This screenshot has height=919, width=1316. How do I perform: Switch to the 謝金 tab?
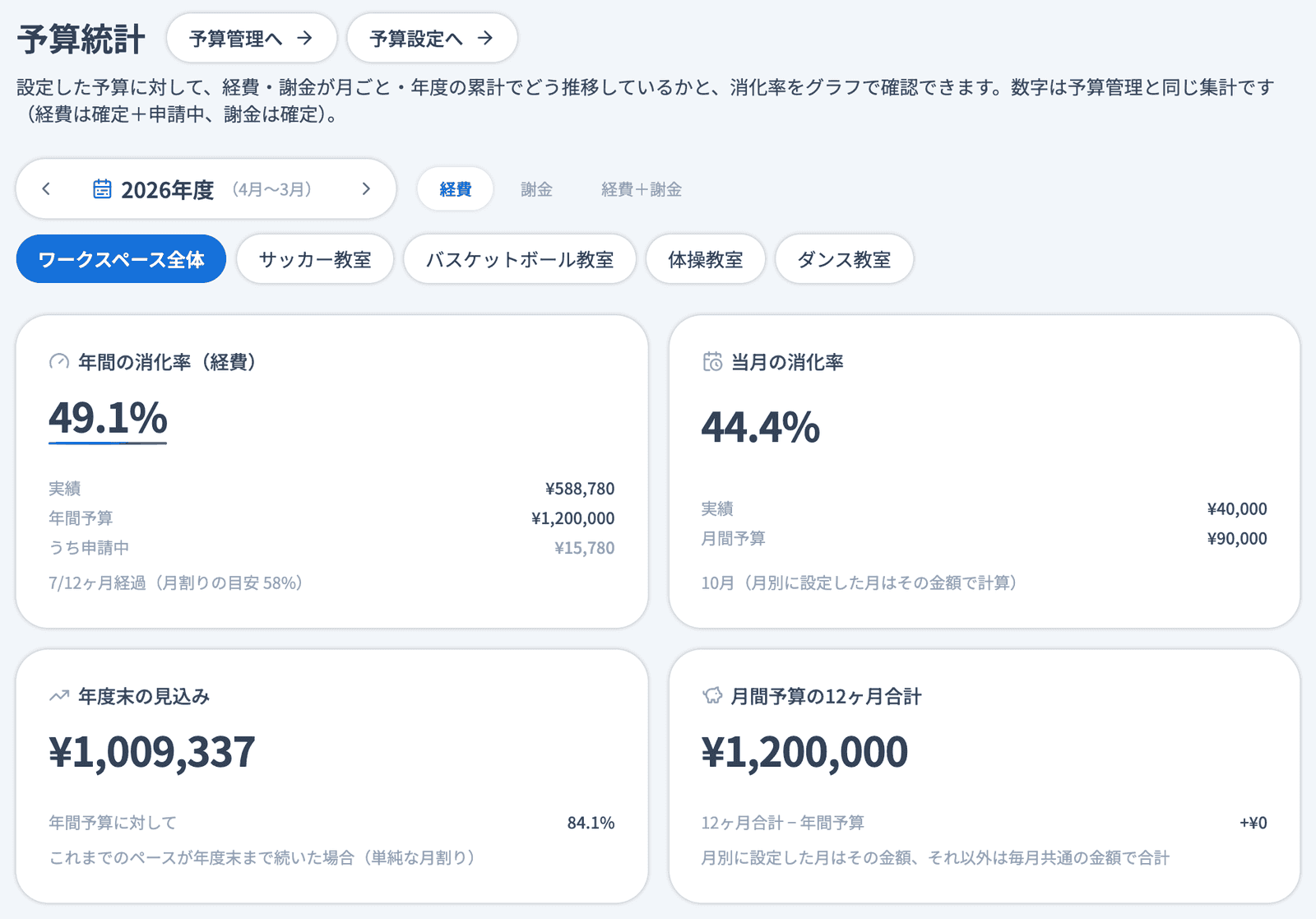click(x=536, y=189)
